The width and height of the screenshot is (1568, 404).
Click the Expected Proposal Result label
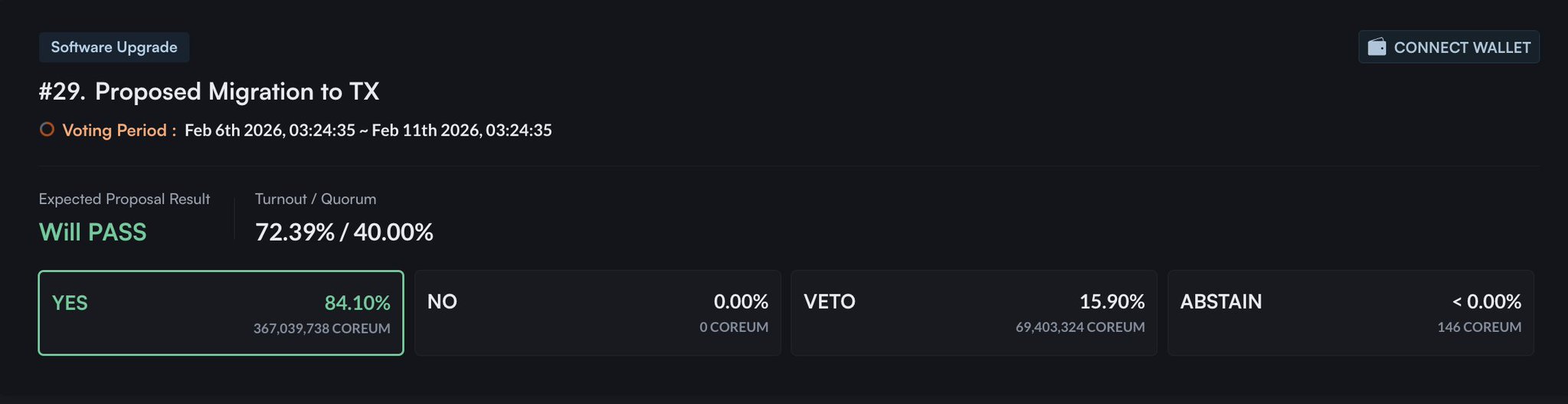pos(124,199)
